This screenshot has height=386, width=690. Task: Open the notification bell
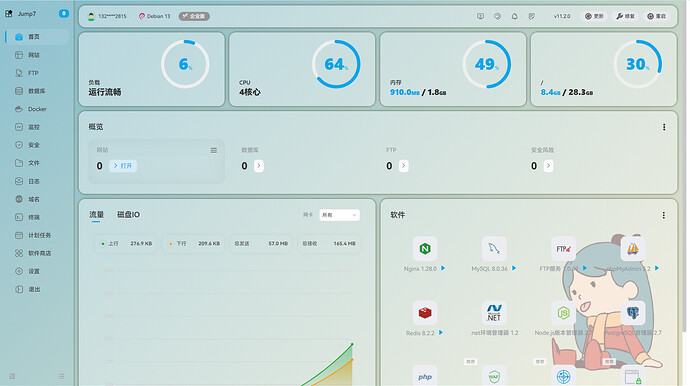(514, 16)
